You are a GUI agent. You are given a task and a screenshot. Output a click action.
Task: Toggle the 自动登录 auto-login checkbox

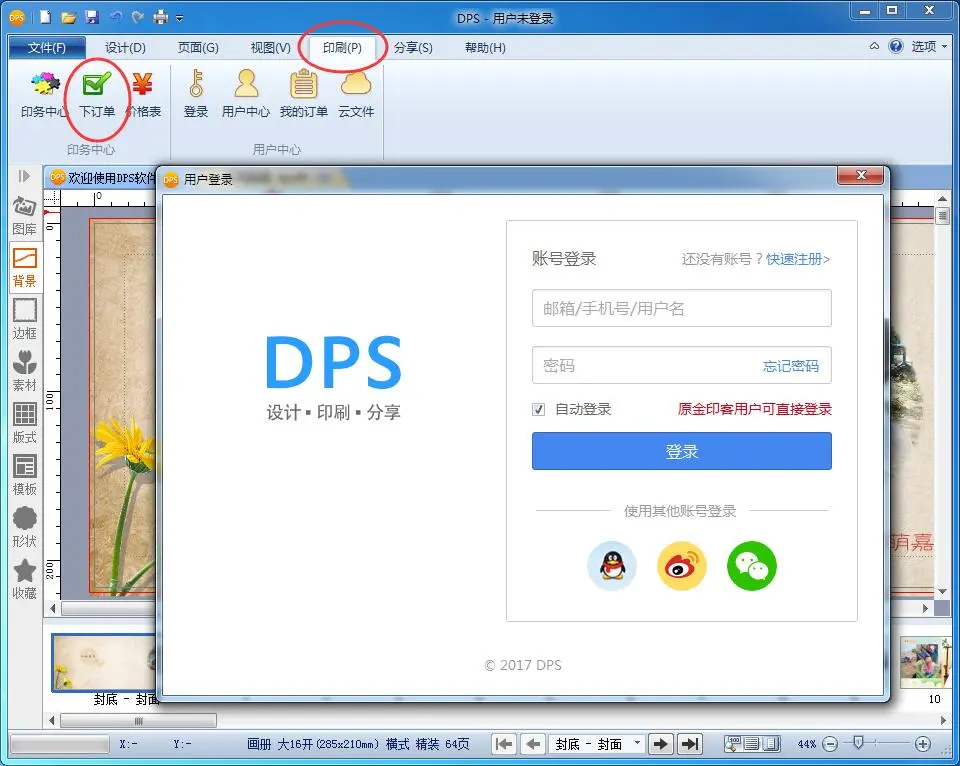[x=539, y=409]
